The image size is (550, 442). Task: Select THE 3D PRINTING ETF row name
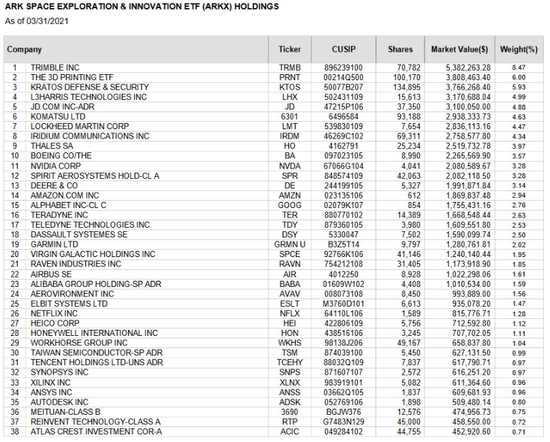(x=72, y=77)
